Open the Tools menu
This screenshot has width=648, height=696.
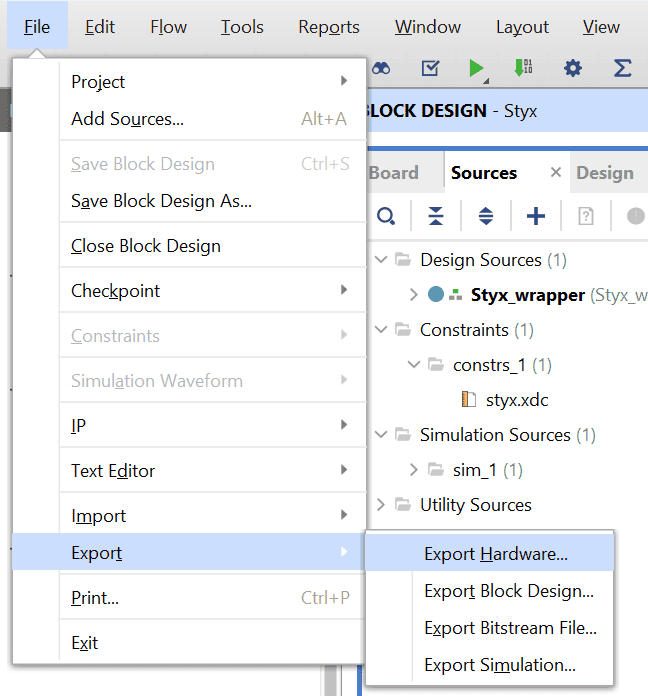point(242,27)
